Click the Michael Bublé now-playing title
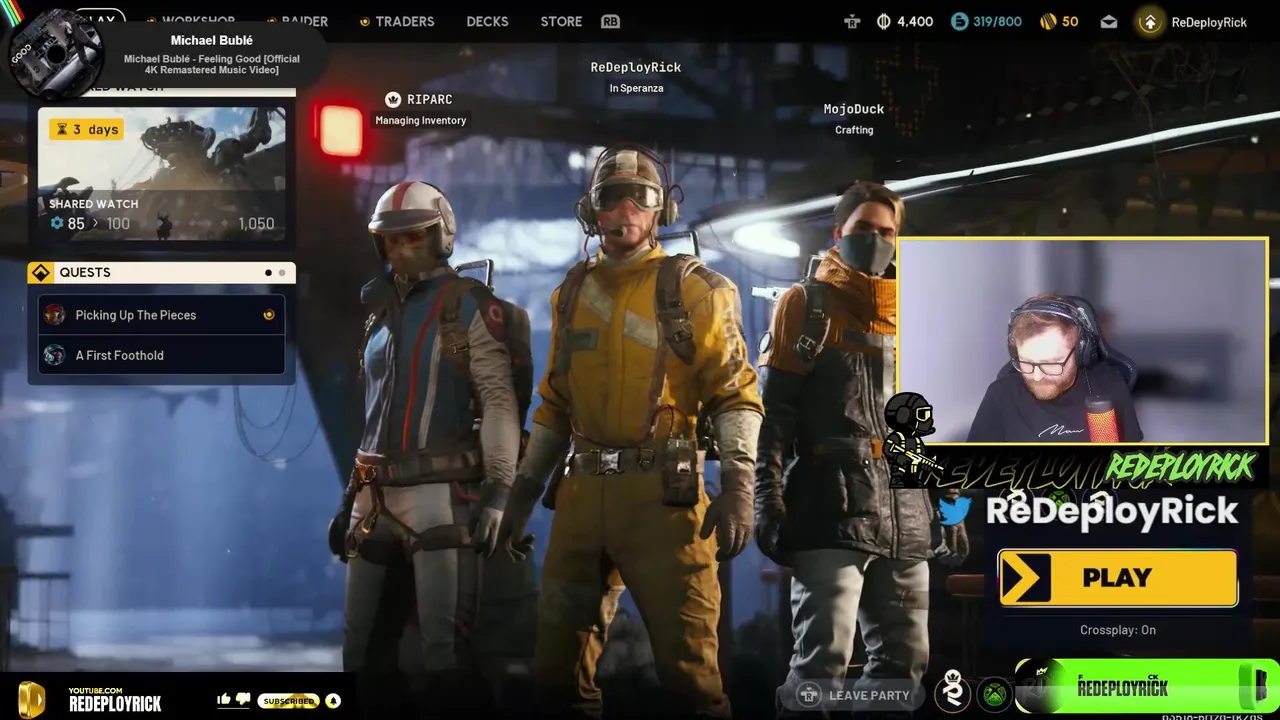Image resolution: width=1280 pixels, height=720 pixels. click(212, 40)
